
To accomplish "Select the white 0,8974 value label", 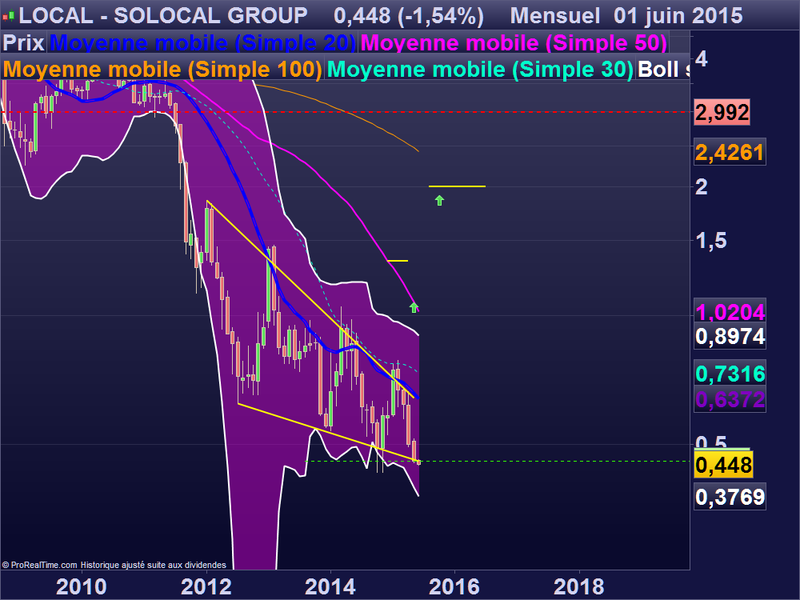I will tap(730, 337).
